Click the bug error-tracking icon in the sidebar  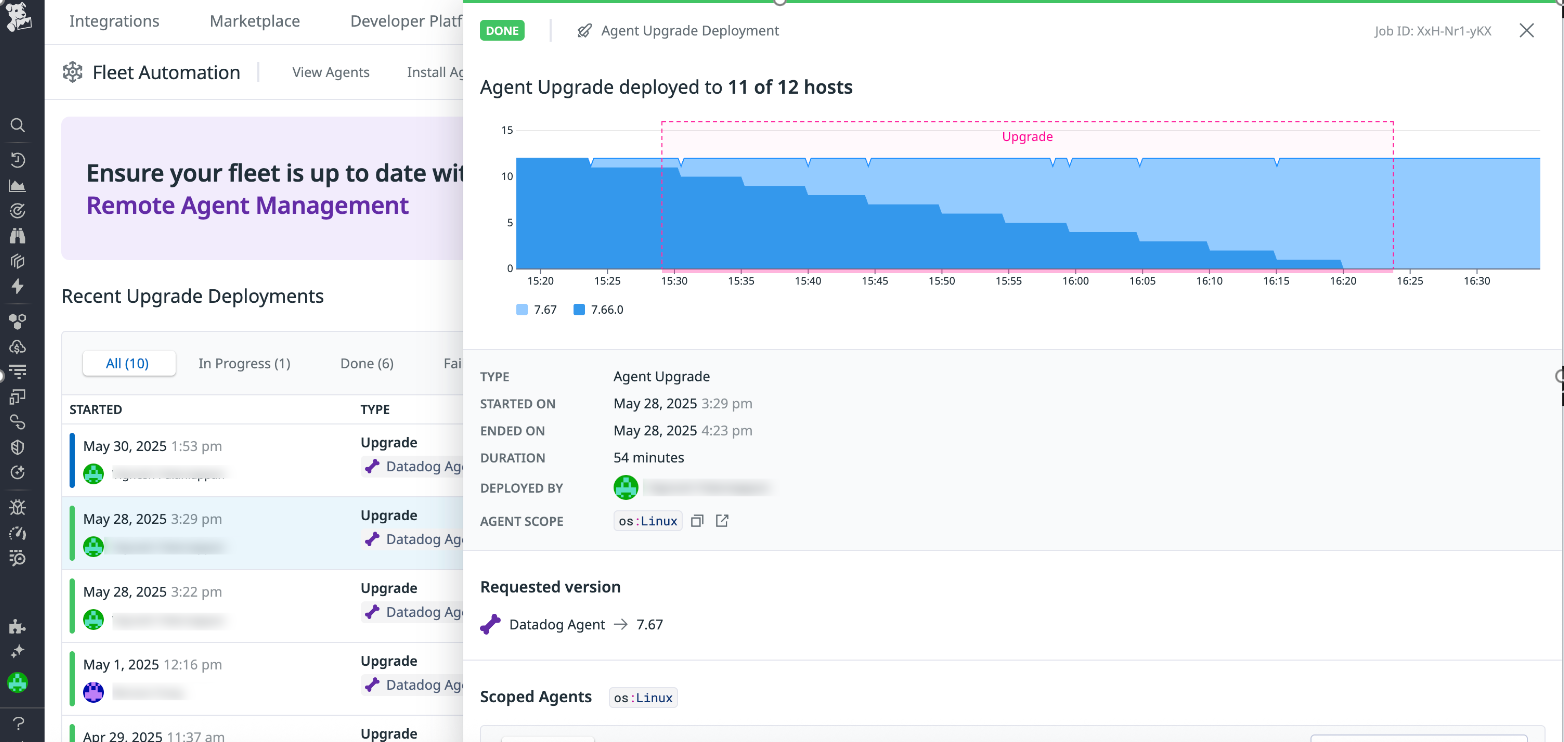pyautogui.click(x=17, y=507)
